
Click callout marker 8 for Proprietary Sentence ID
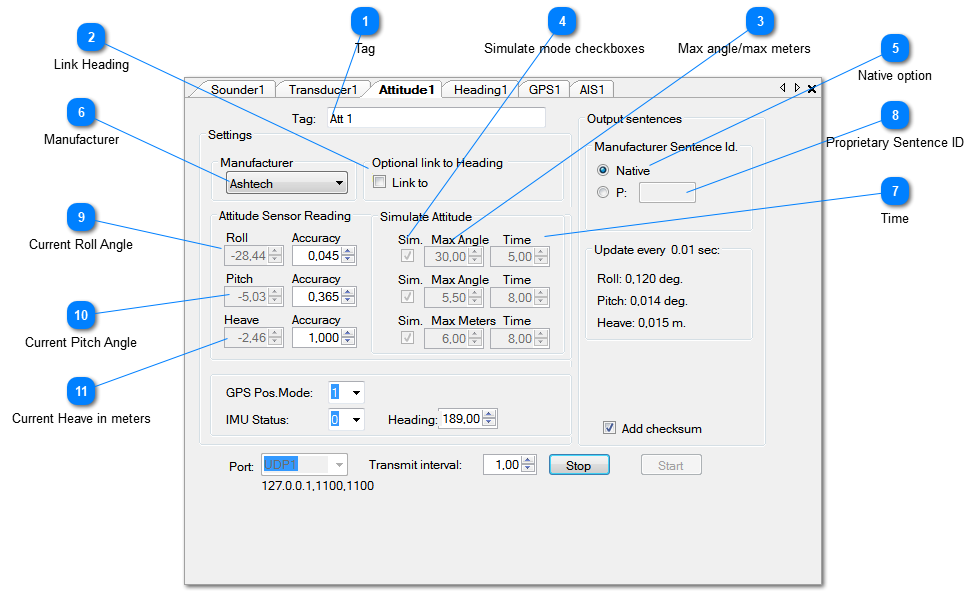895,115
